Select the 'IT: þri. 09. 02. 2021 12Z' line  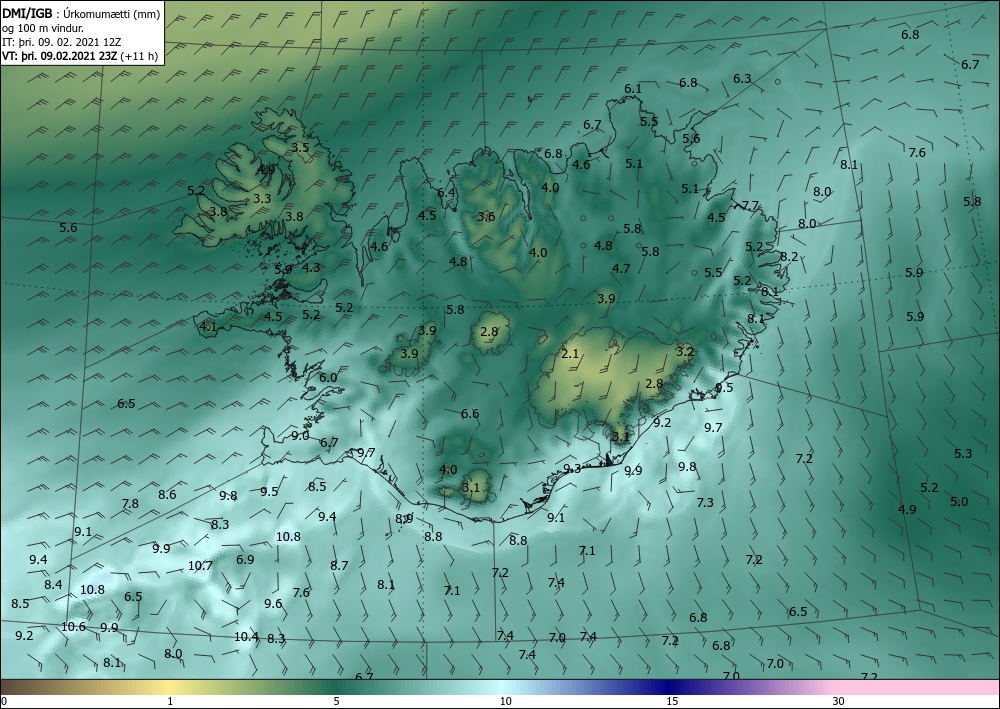(62, 42)
